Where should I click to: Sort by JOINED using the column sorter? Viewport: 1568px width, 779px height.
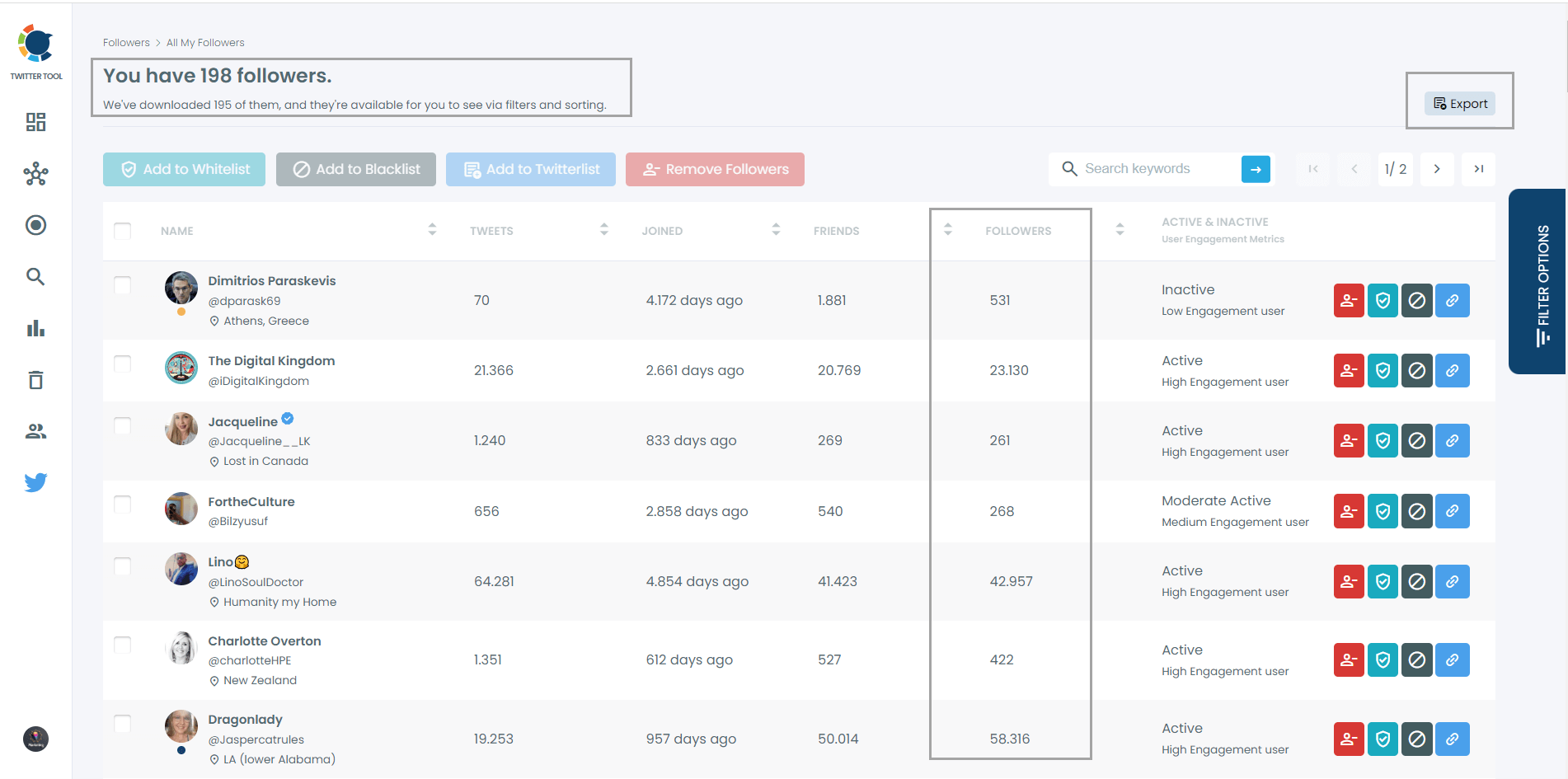pyautogui.click(x=775, y=231)
